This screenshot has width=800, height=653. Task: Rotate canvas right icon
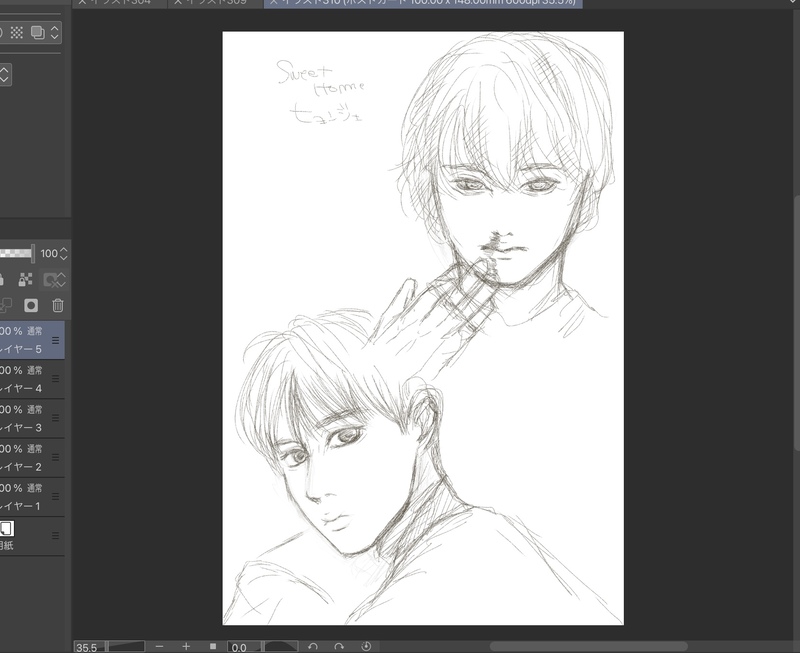pyautogui.click(x=339, y=646)
